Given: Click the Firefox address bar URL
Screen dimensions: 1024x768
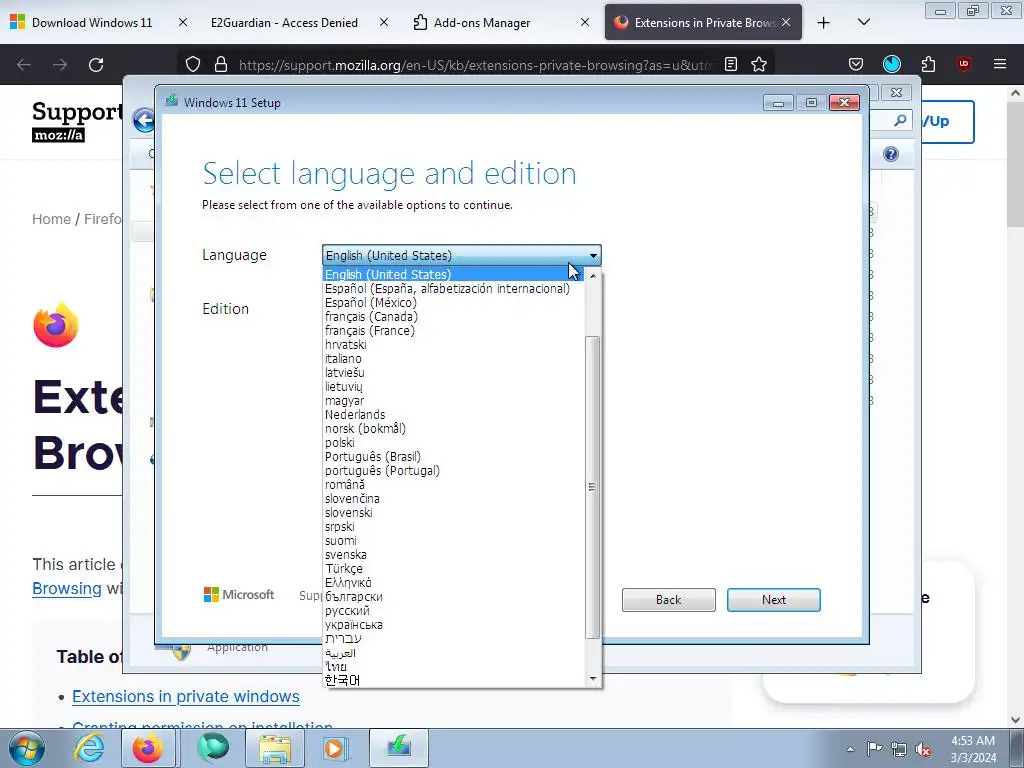Looking at the screenshot, I should pyautogui.click(x=475, y=65).
